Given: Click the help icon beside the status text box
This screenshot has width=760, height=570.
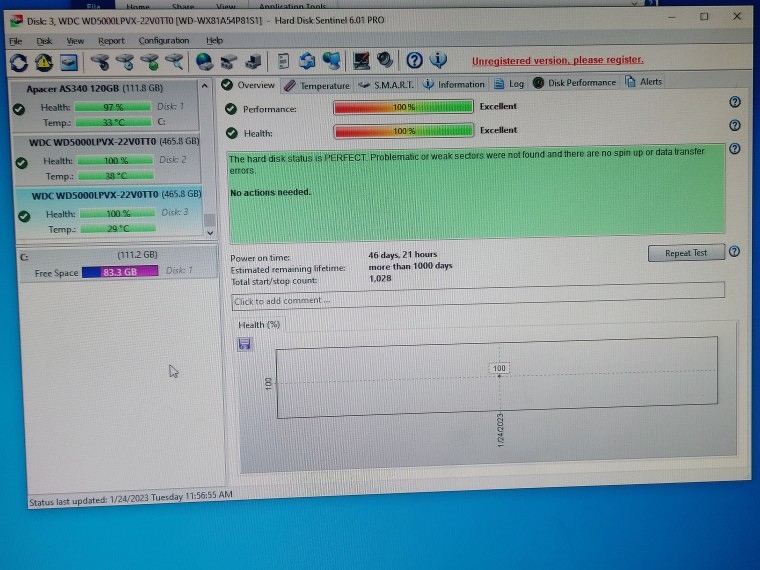Looking at the screenshot, I should pos(735,148).
